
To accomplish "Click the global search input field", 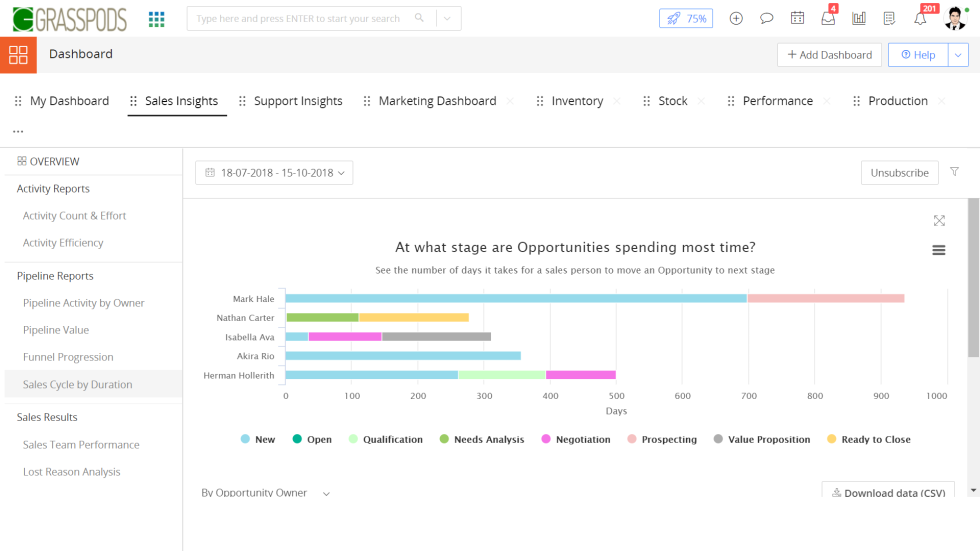I will (300, 18).
